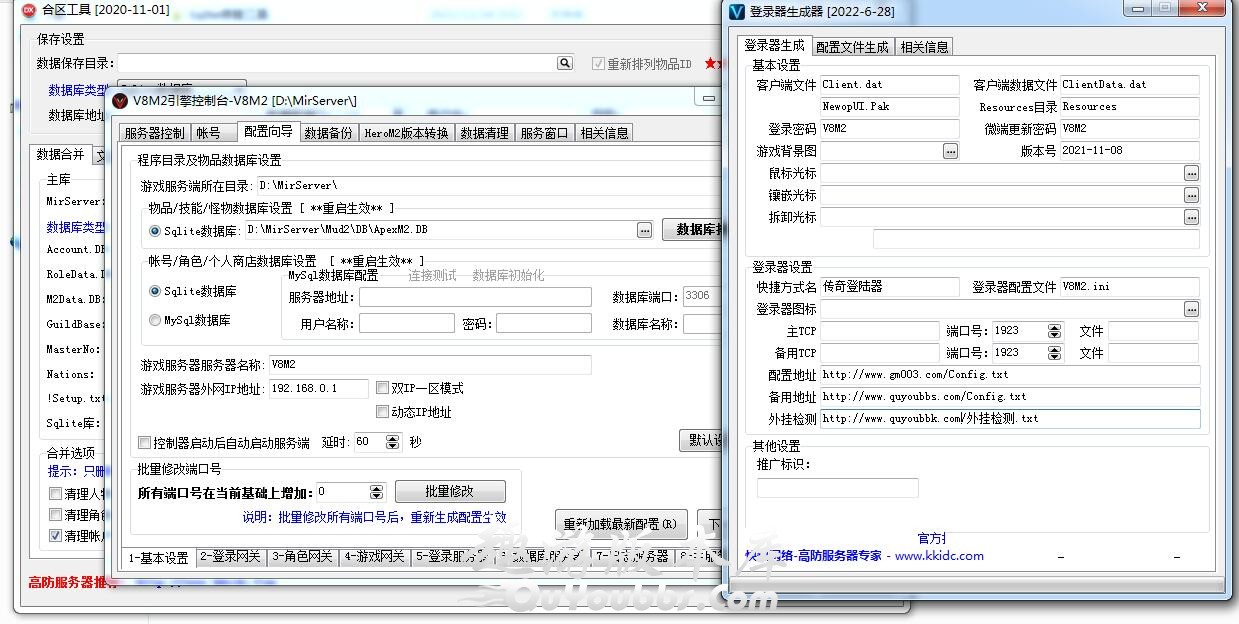Viewport: 1239px width, 624px height.
Task: Open browse dialog for game background image
Action: [950, 151]
